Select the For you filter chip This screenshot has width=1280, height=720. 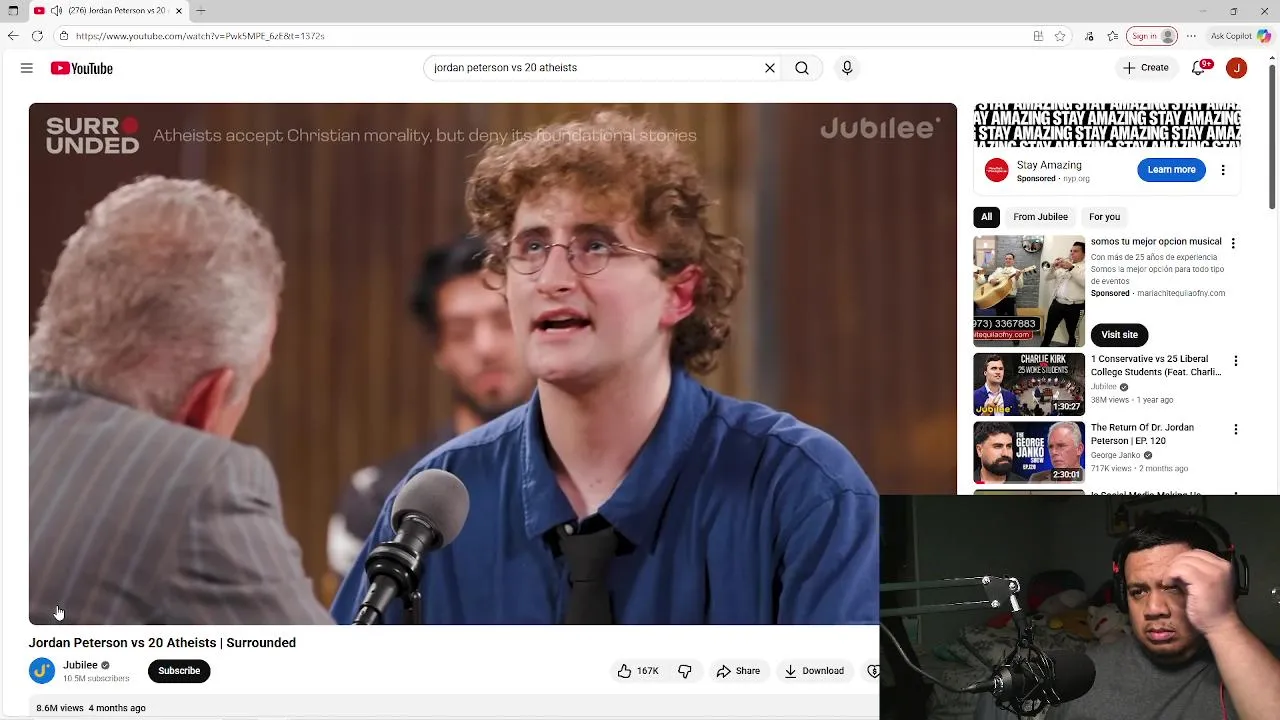1104,217
